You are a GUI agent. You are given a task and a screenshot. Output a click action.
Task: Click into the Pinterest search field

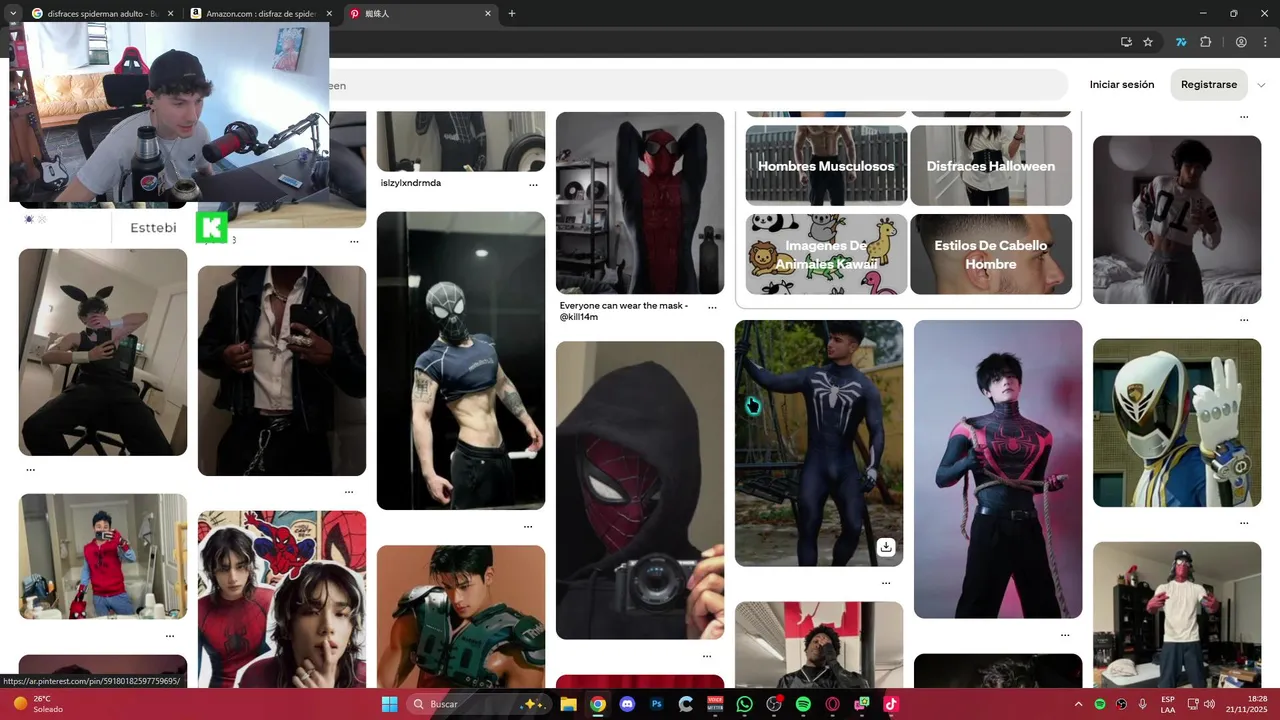[698, 85]
